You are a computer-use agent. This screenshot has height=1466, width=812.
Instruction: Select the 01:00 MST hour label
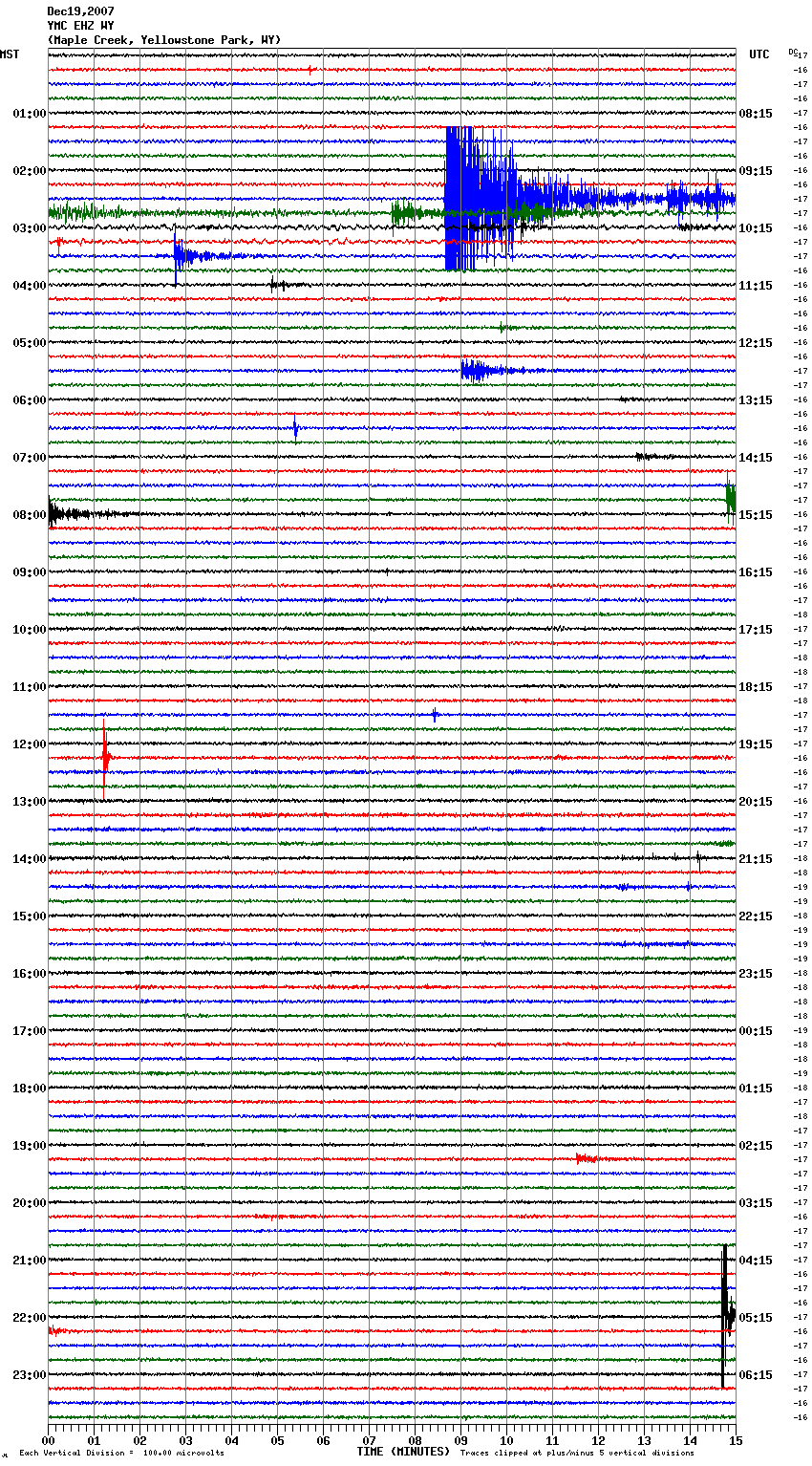pos(30,114)
